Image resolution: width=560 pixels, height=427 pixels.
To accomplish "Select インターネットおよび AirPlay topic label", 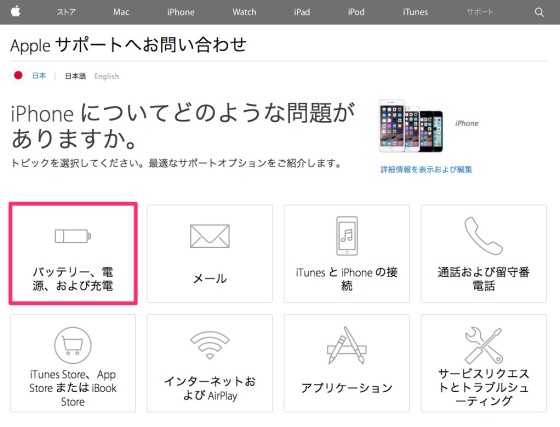I will tap(210, 388).
